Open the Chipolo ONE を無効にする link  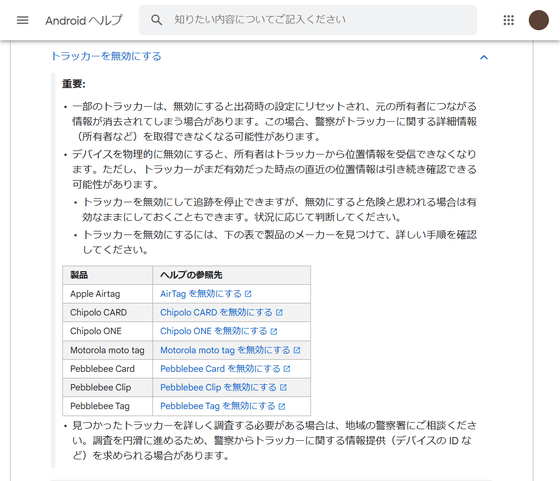214,331
